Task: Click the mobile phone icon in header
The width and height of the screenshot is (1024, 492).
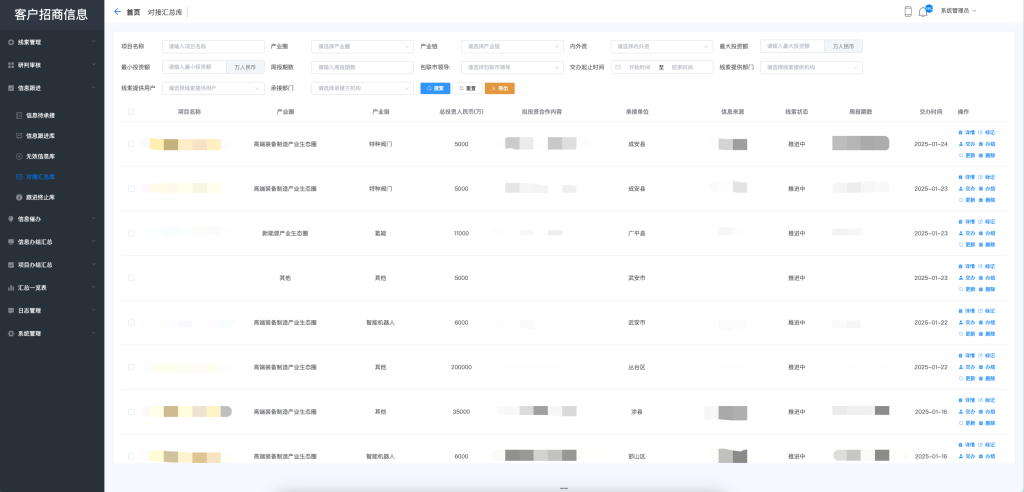Action: click(908, 12)
